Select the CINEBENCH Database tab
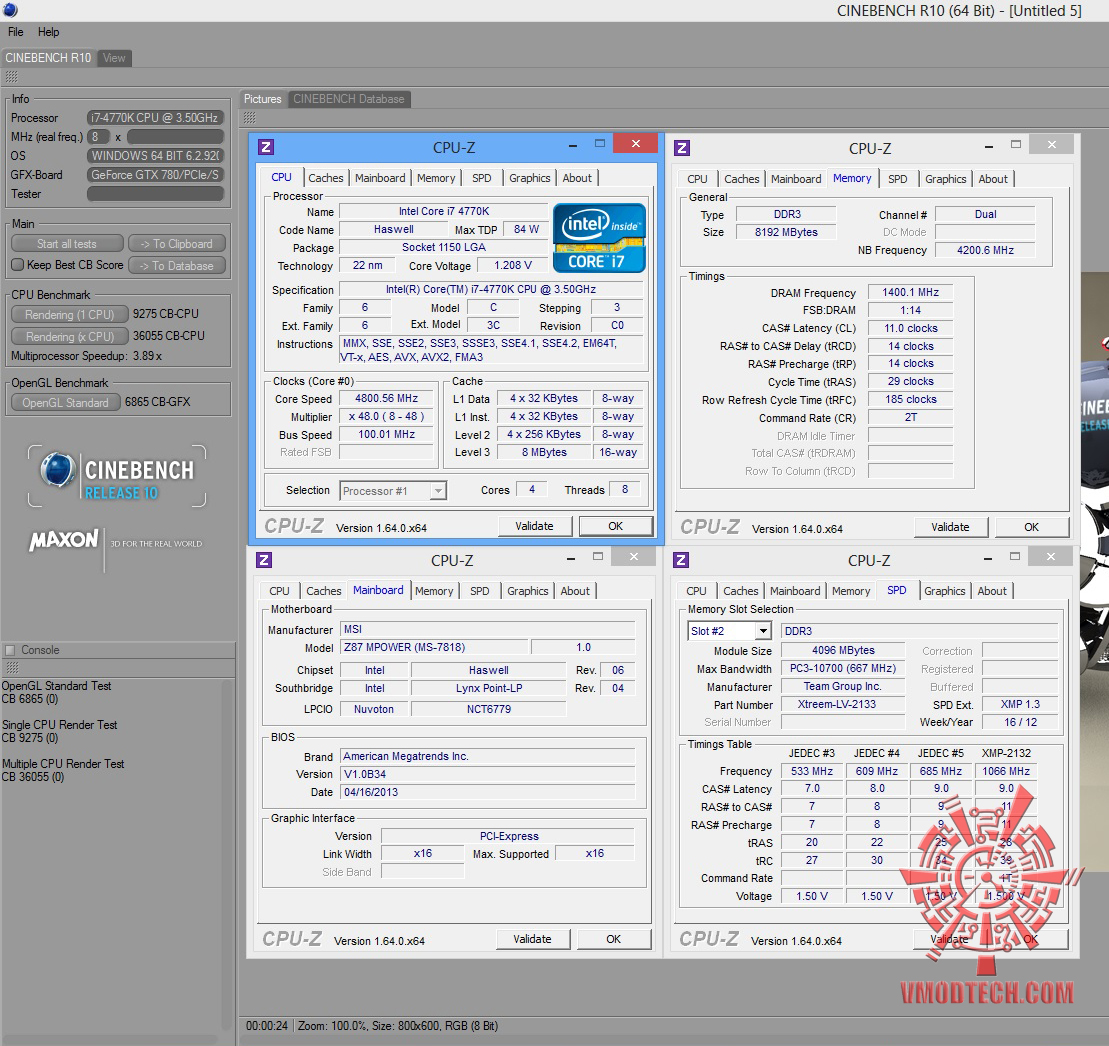 coord(349,99)
